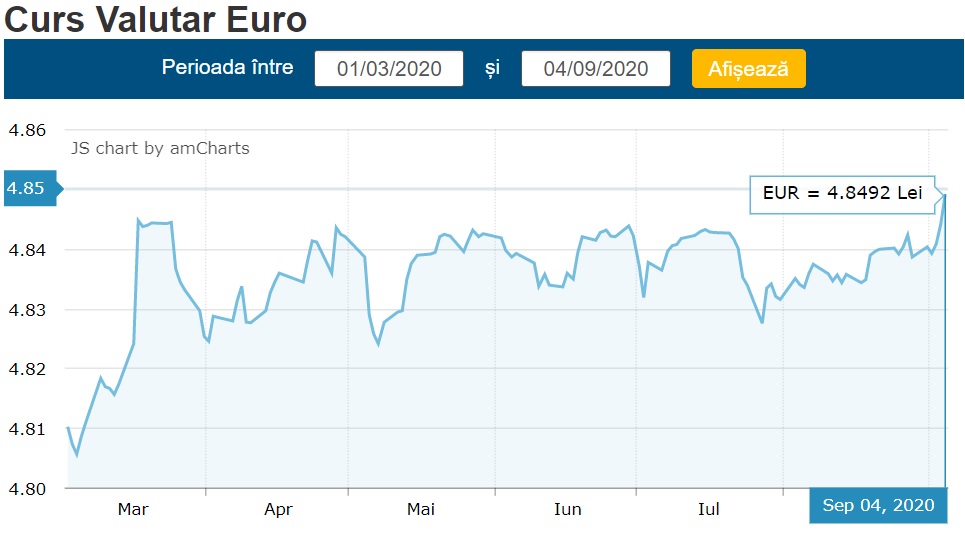The image size is (965, 537).
Task: Click the EUR = 4.8492 Lei tooltip balloon
Action: (842, 194)
